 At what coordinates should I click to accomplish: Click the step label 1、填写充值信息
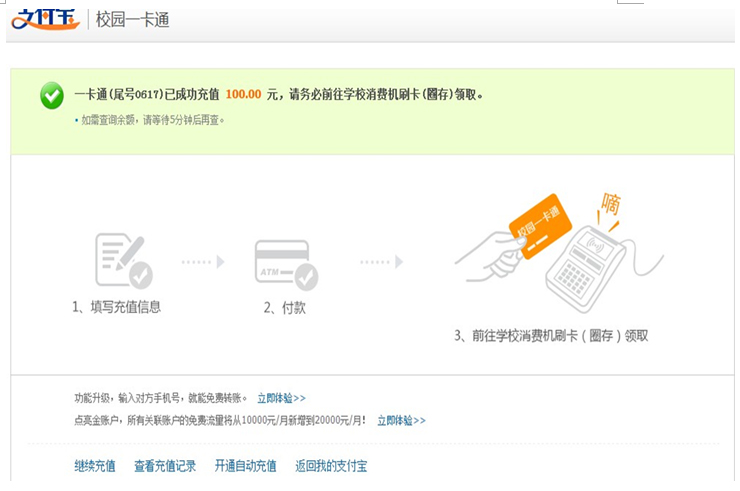coord(117,307)
